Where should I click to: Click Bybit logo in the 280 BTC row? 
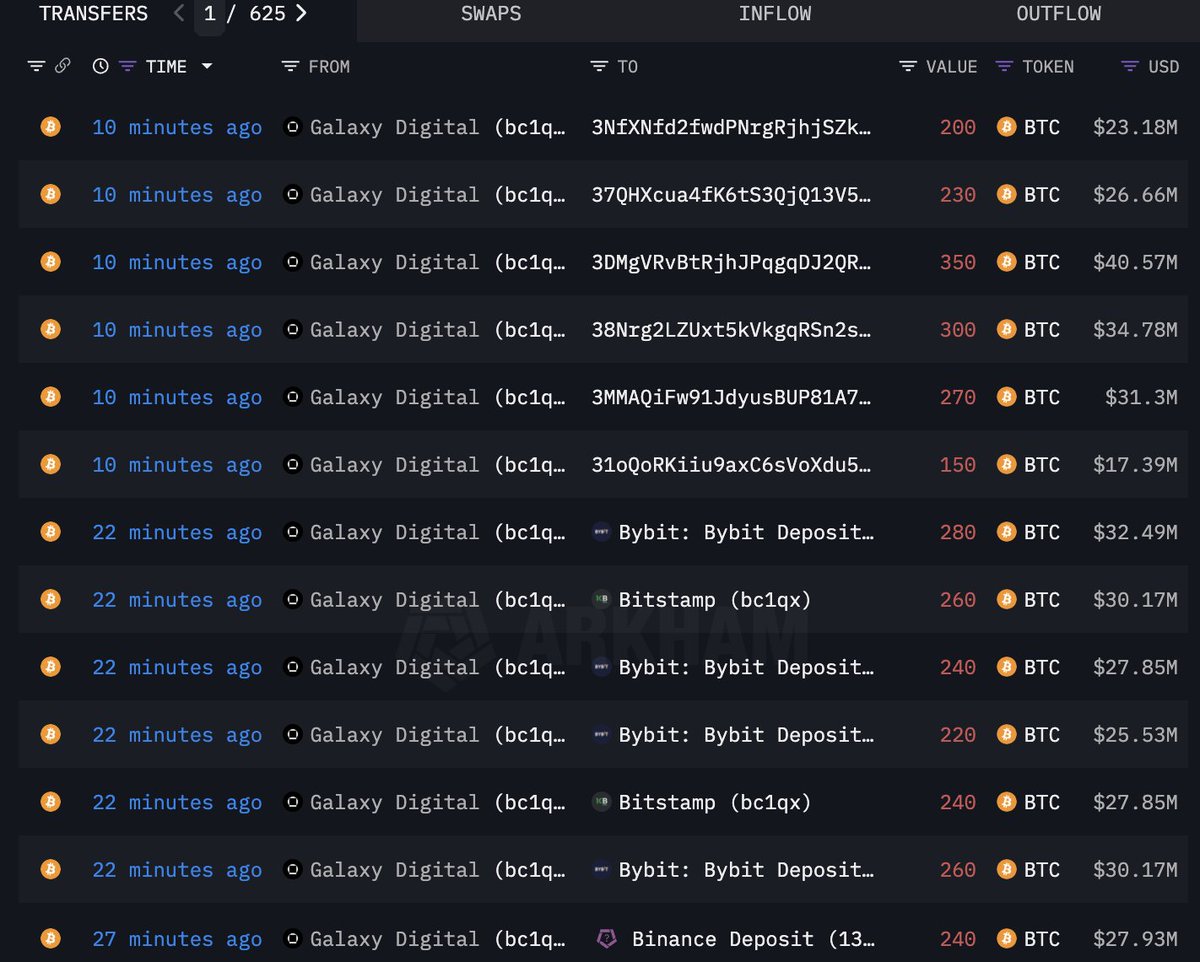tap(601, 532)
